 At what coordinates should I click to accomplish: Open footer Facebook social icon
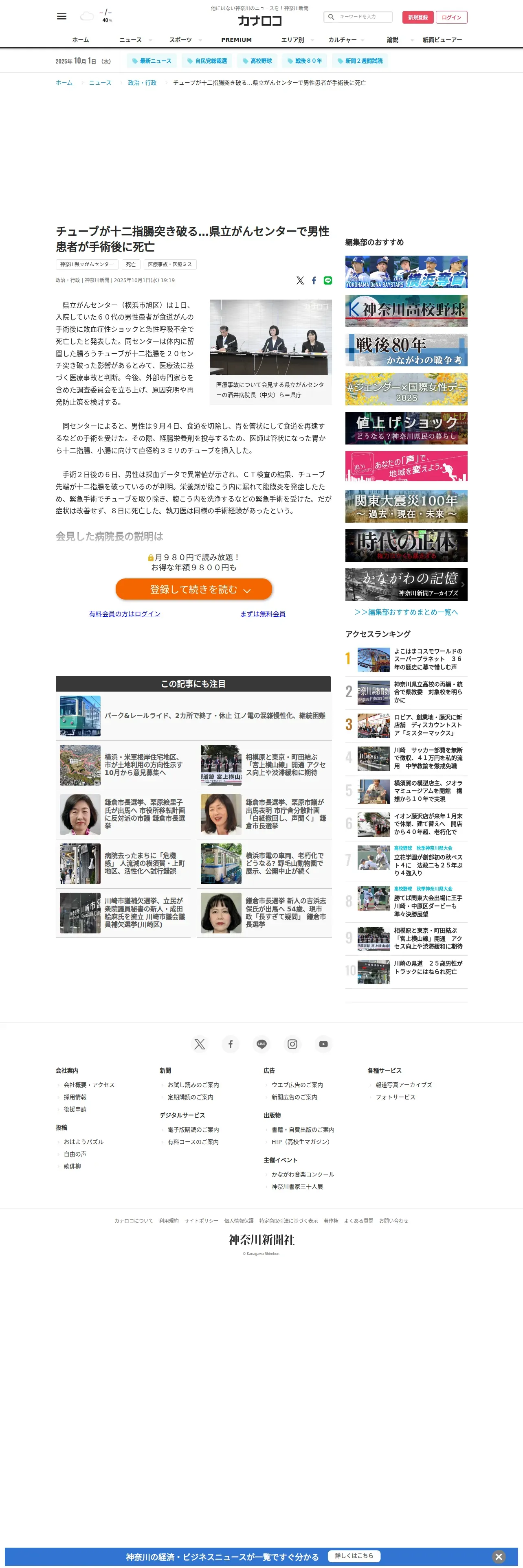point(231,1044)
